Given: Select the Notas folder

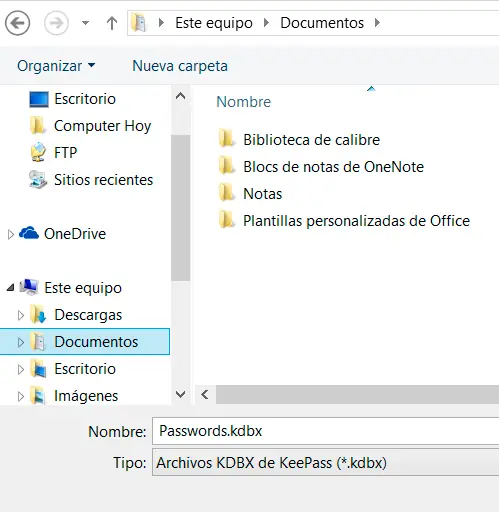Looking at the screenshot, I should pyautogui.click(x=263, y=194).
